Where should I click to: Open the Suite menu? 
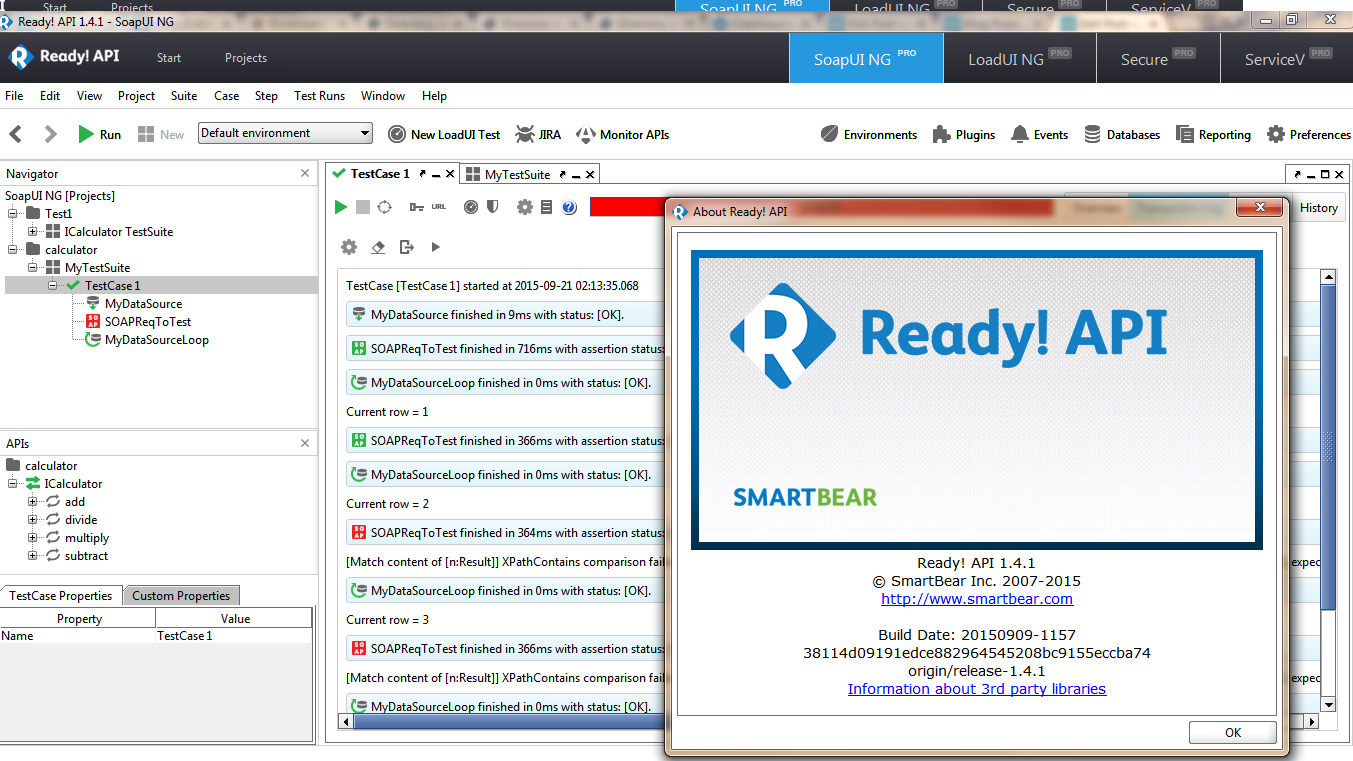[x=184, y=96]
